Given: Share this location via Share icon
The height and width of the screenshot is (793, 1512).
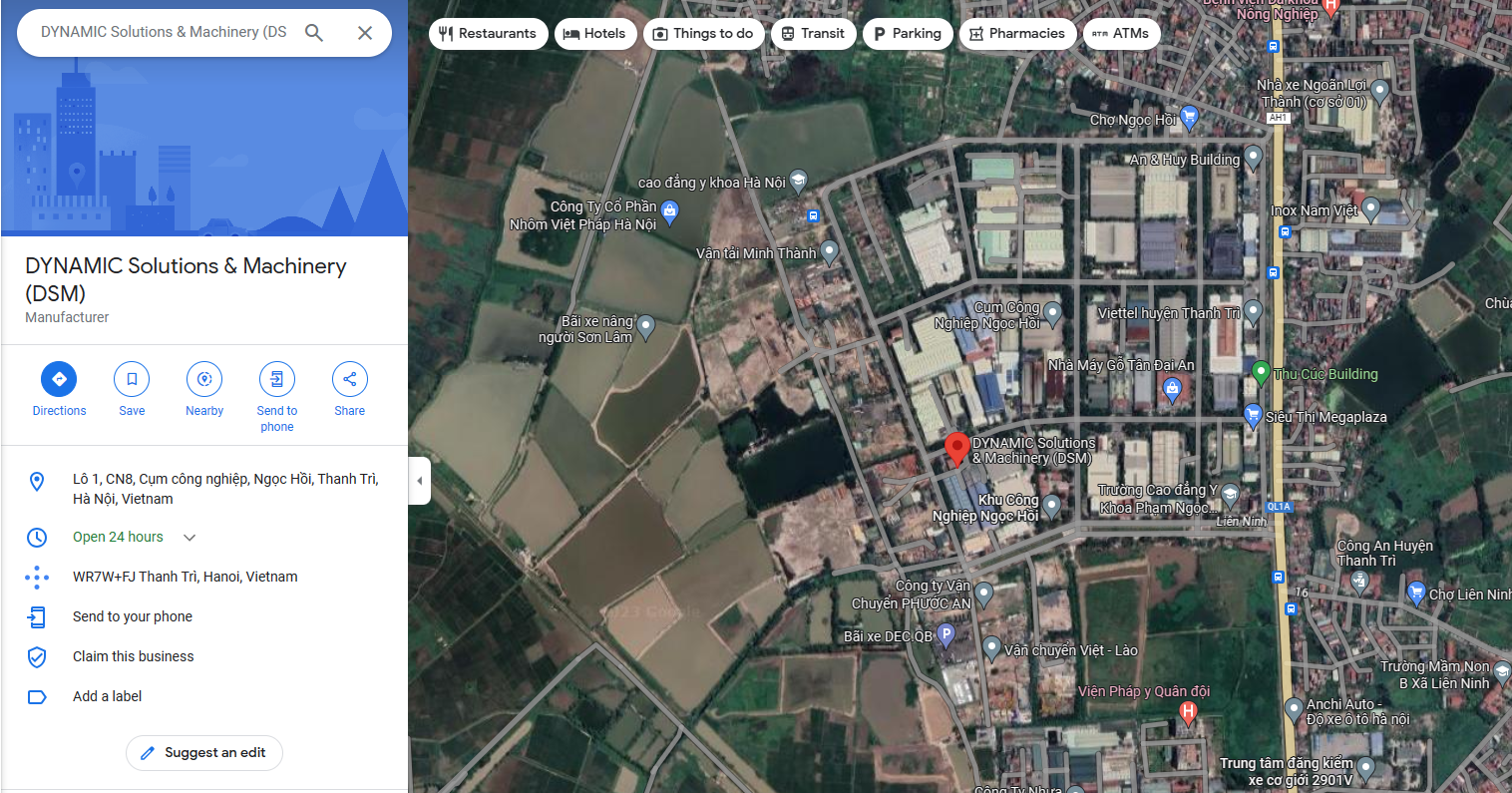Looking at the screenshot, I should 350,379.
